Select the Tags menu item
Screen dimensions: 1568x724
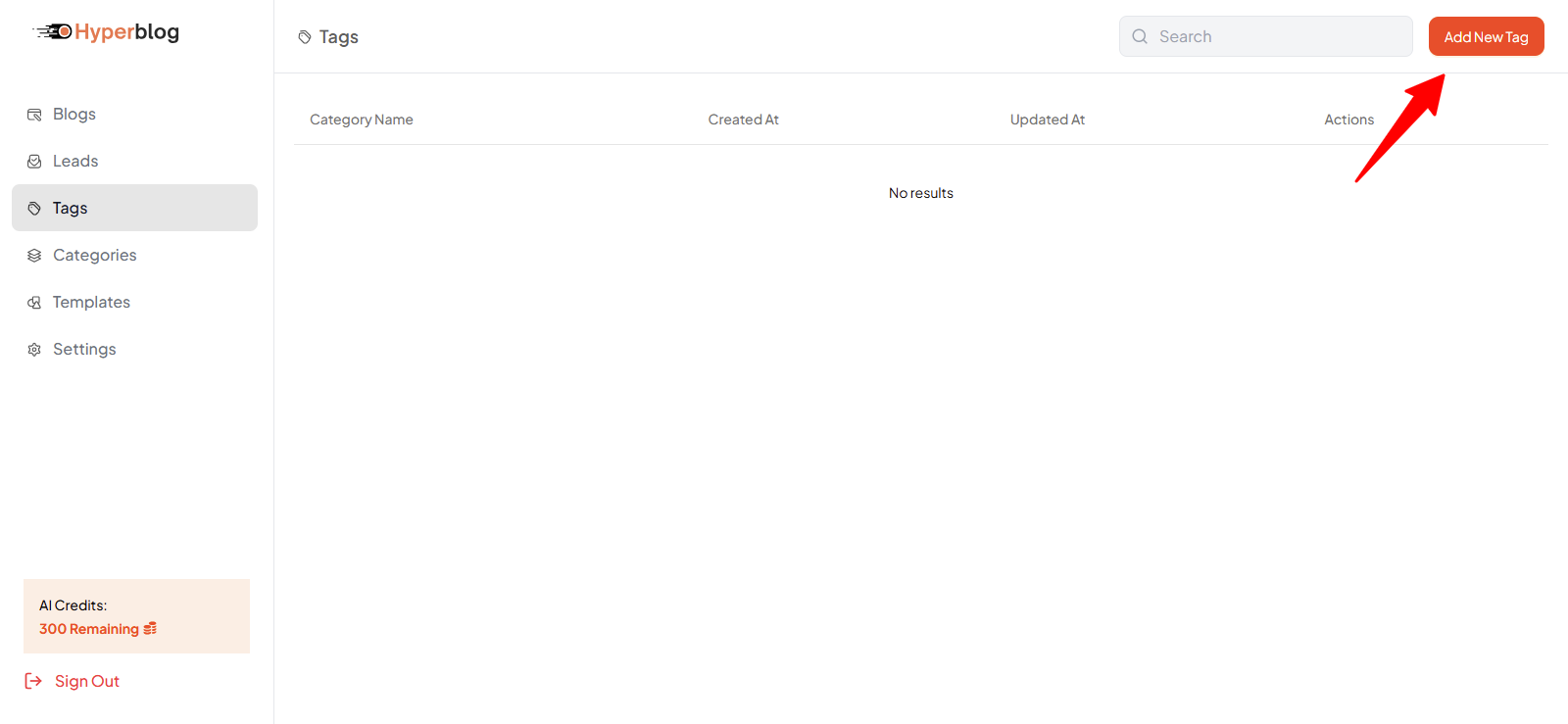(134, 208)
